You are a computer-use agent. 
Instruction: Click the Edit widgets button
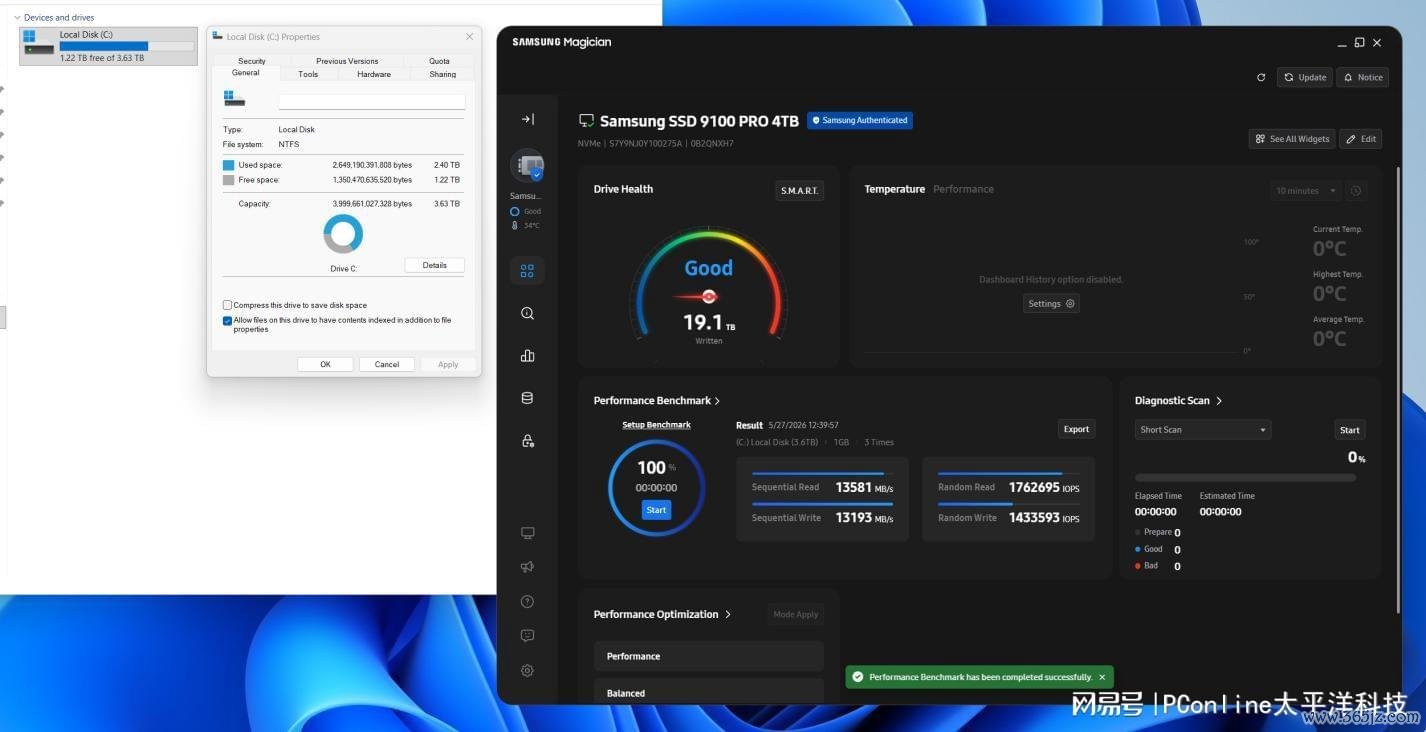[x=1360, y=139]
